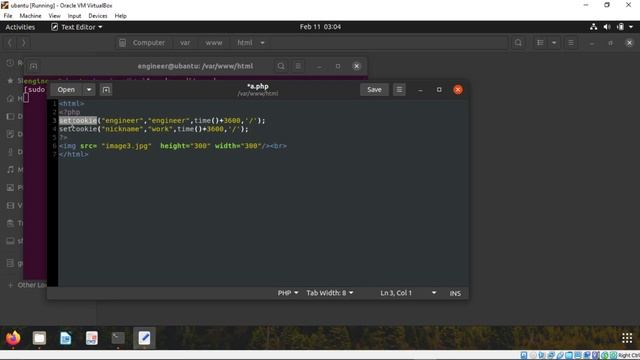Viewport: 640px width, 360px height.
Task: Open the Text Editor app menu
Action: tap(77, 27)
